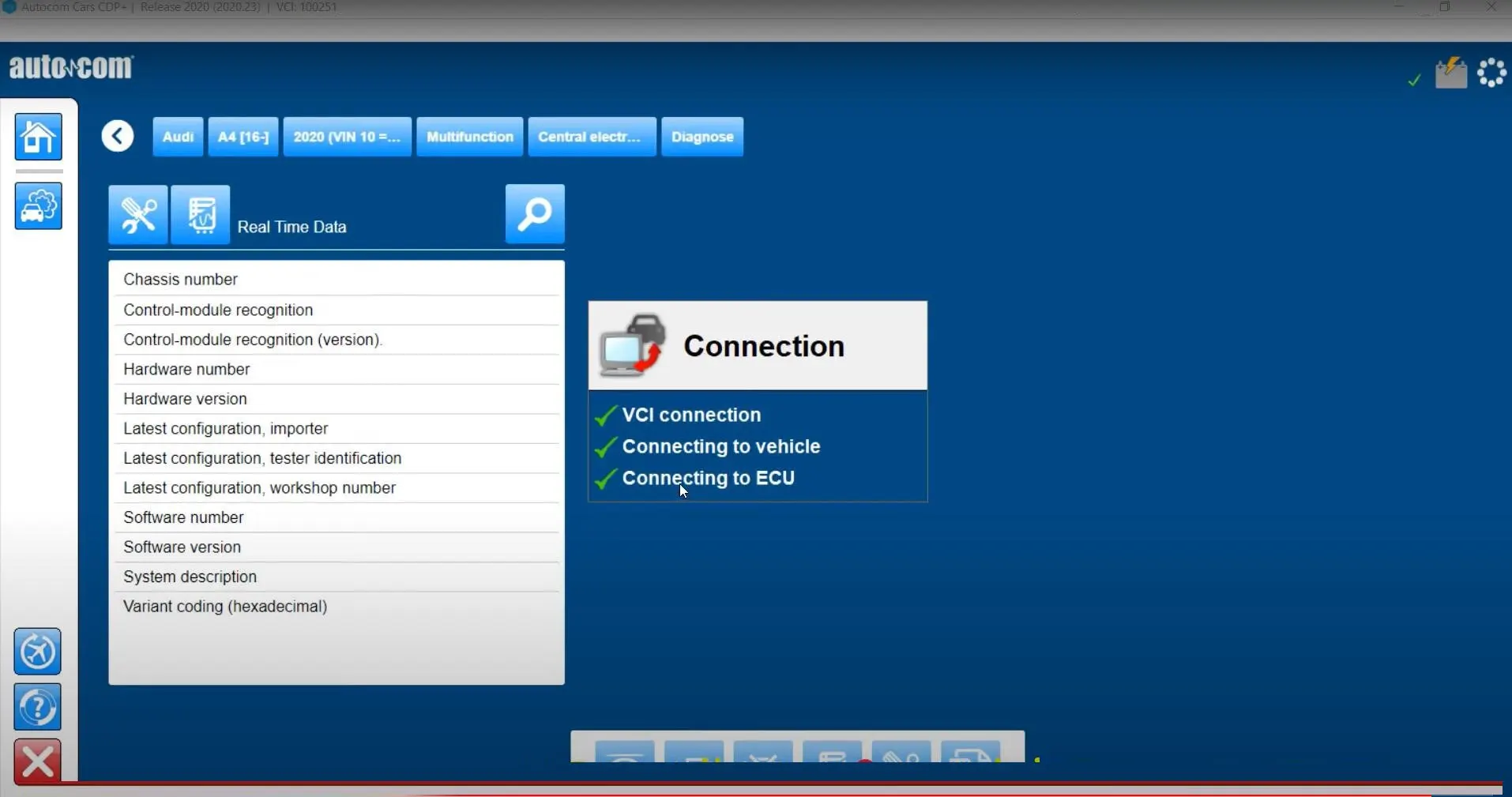The width and height of the screenshot is (1512, 797).
Task: Click the back arrow button
Action: click(x=118, y=136)
